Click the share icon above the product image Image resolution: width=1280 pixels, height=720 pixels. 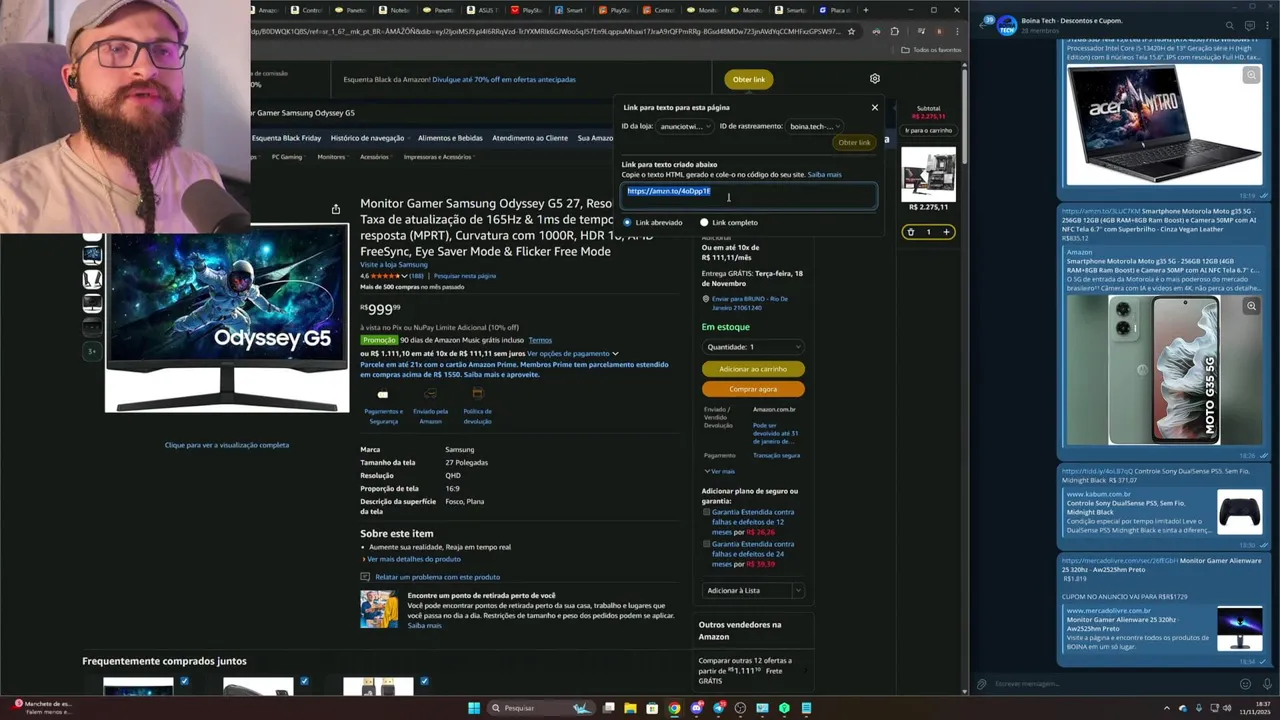[x=336, y=209]
